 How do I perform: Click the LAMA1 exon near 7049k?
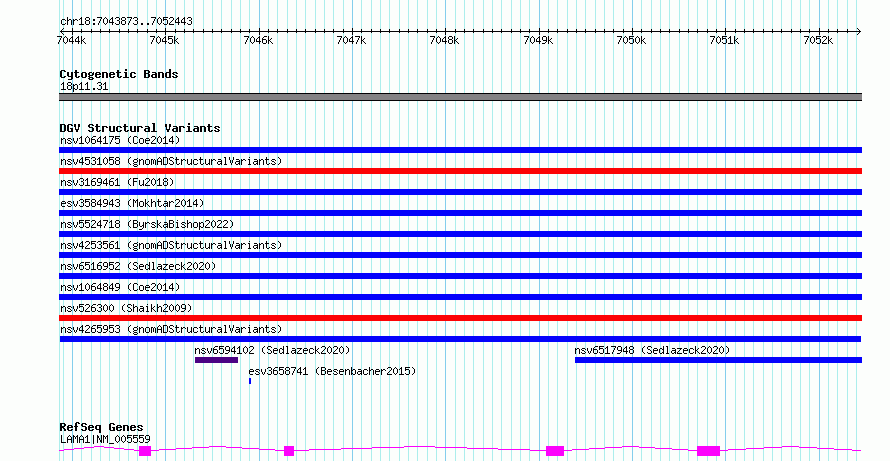[x=555, y=451]
